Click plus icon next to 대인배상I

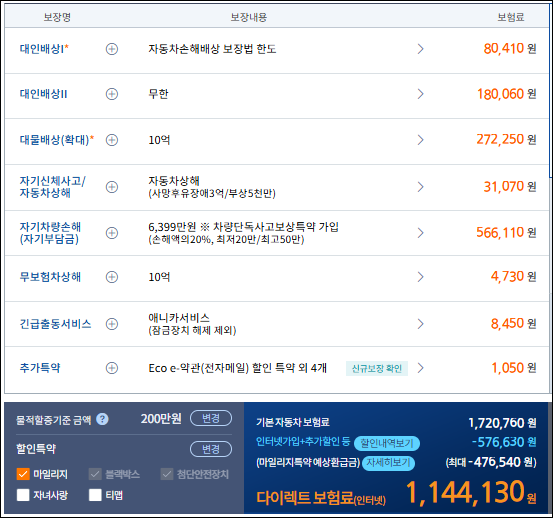(112, 49)
